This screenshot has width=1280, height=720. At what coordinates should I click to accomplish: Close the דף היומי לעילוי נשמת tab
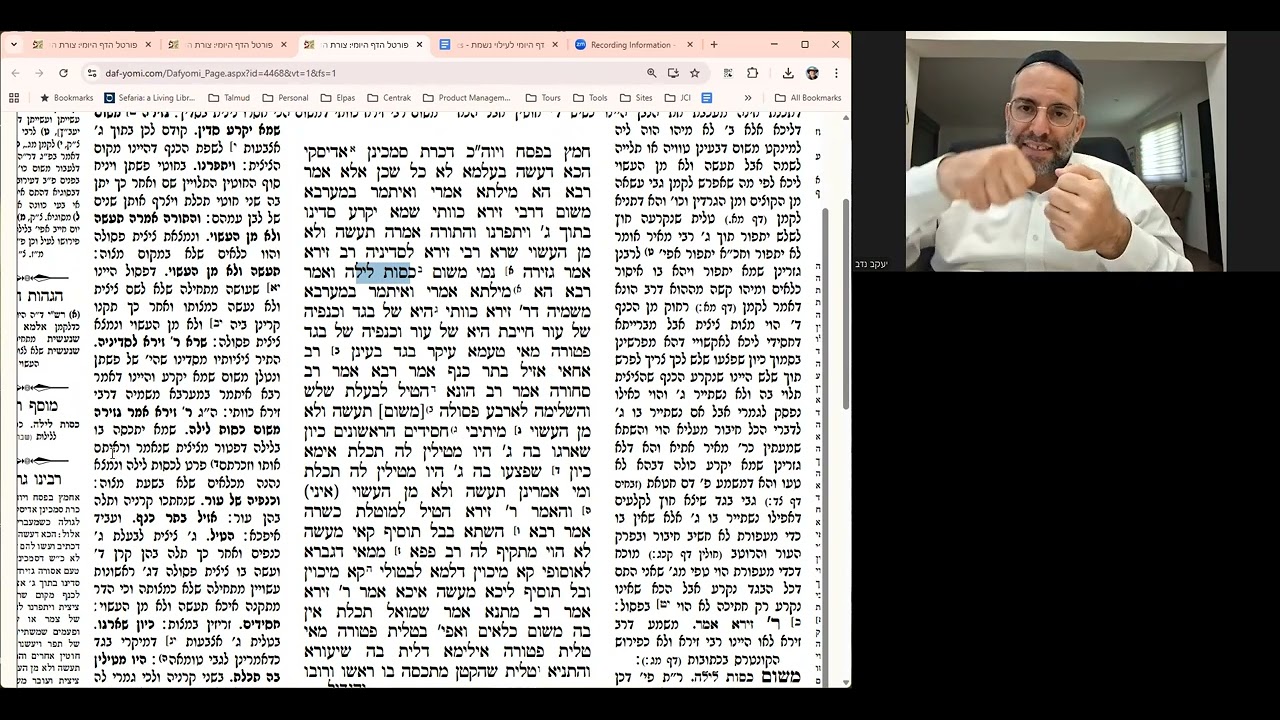[x=554, y=45]
